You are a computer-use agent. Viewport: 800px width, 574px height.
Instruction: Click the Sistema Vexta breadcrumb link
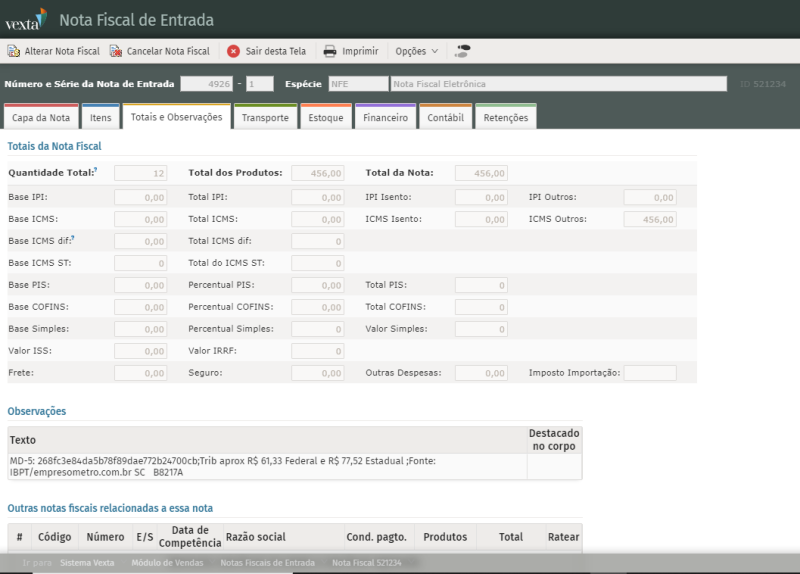click(x=87, y=563)
